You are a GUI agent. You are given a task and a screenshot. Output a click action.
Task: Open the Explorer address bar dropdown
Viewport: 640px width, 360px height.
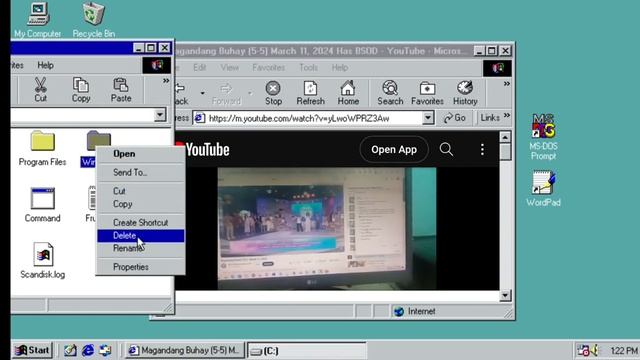pos(160,115)
